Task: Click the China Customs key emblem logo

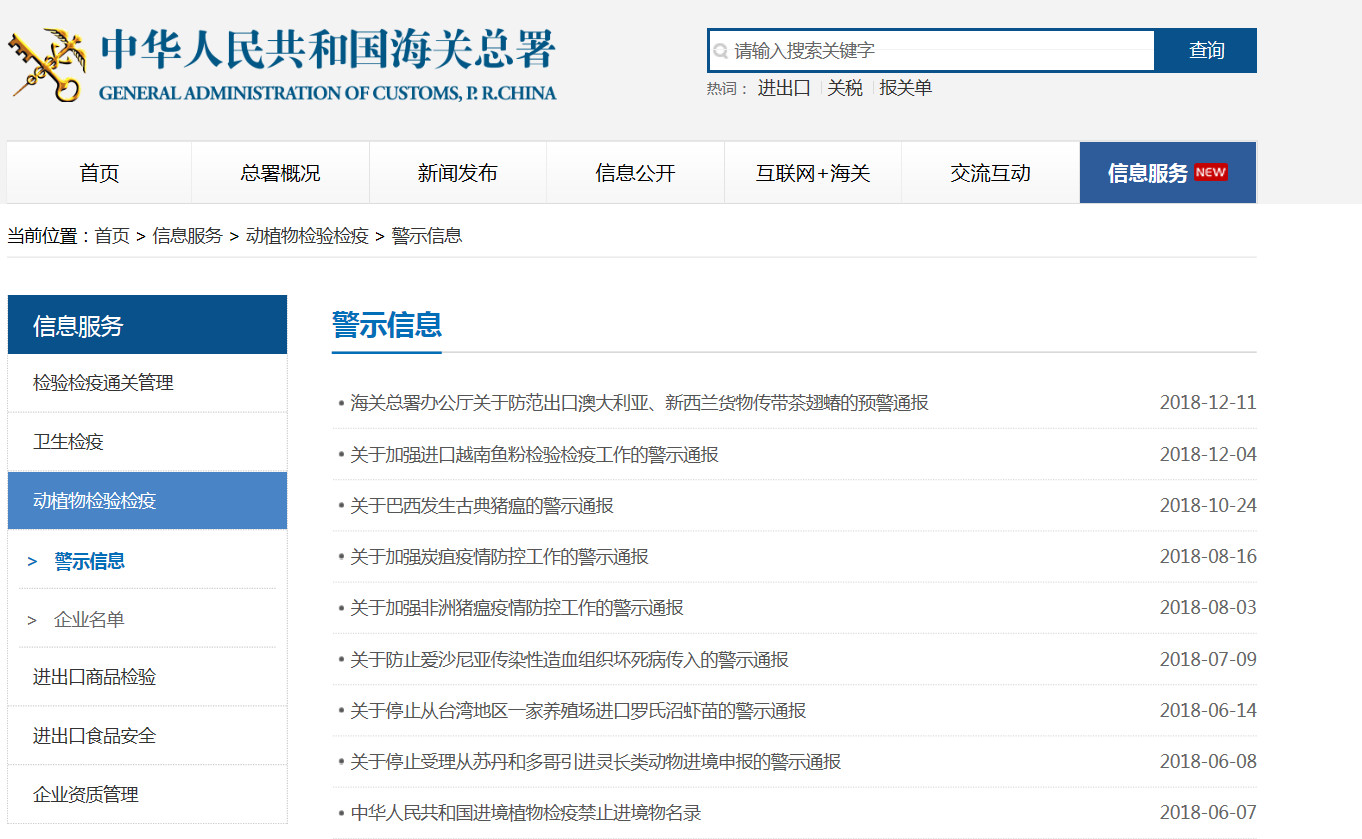Action: point(46,64)
